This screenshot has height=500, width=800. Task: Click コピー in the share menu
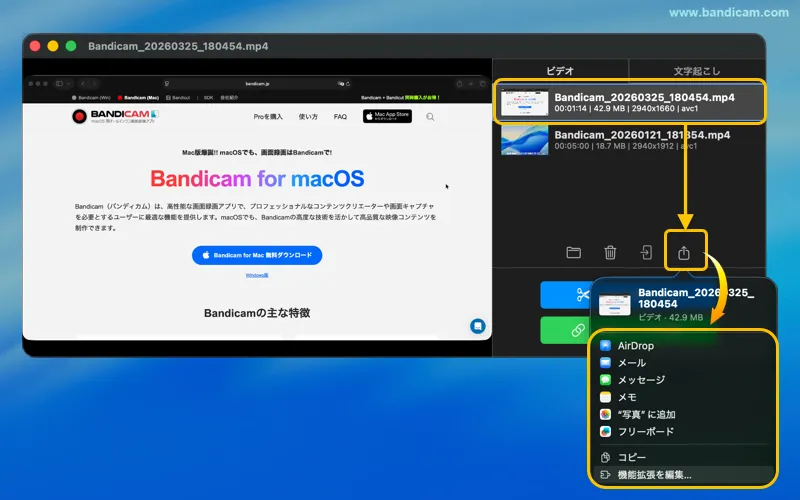683,457
